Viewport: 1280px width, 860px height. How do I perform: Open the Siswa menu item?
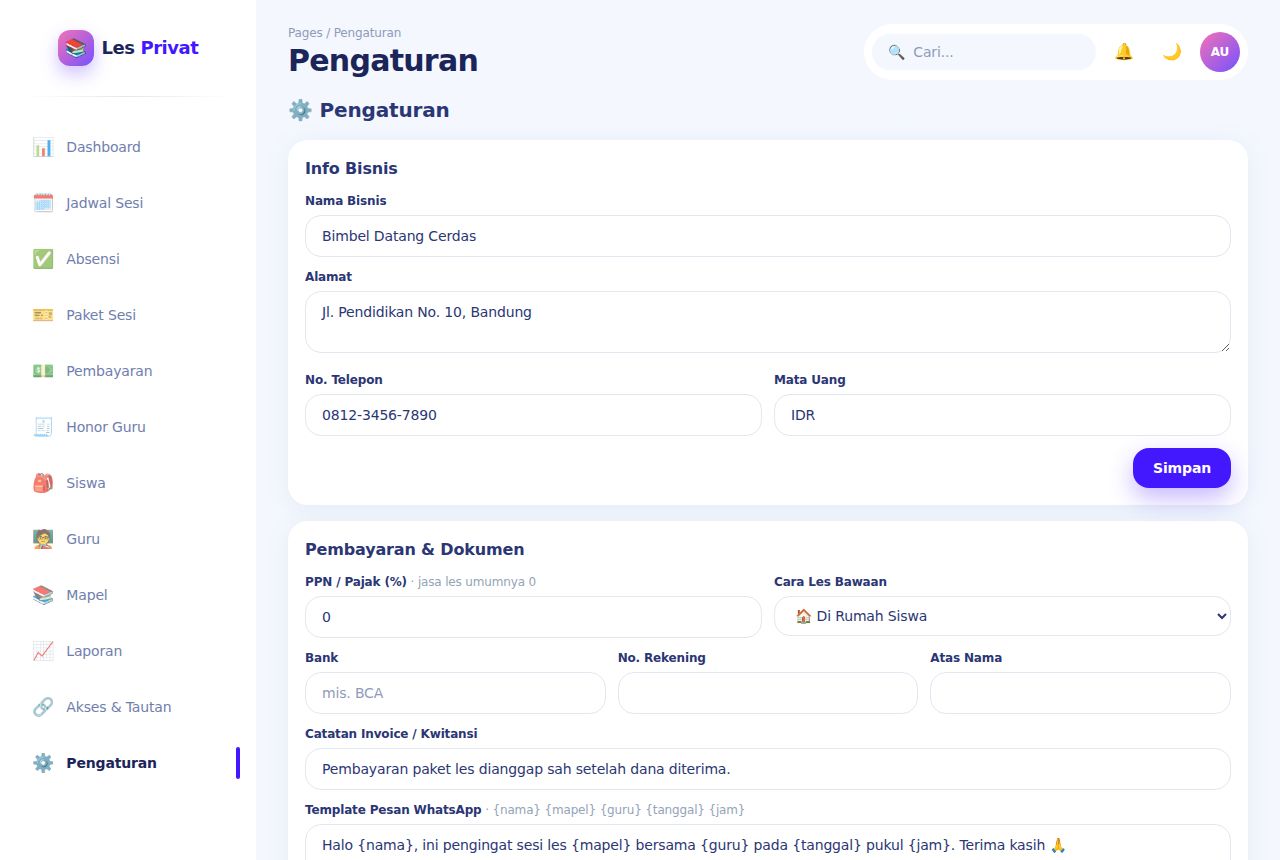click(128, 483)
